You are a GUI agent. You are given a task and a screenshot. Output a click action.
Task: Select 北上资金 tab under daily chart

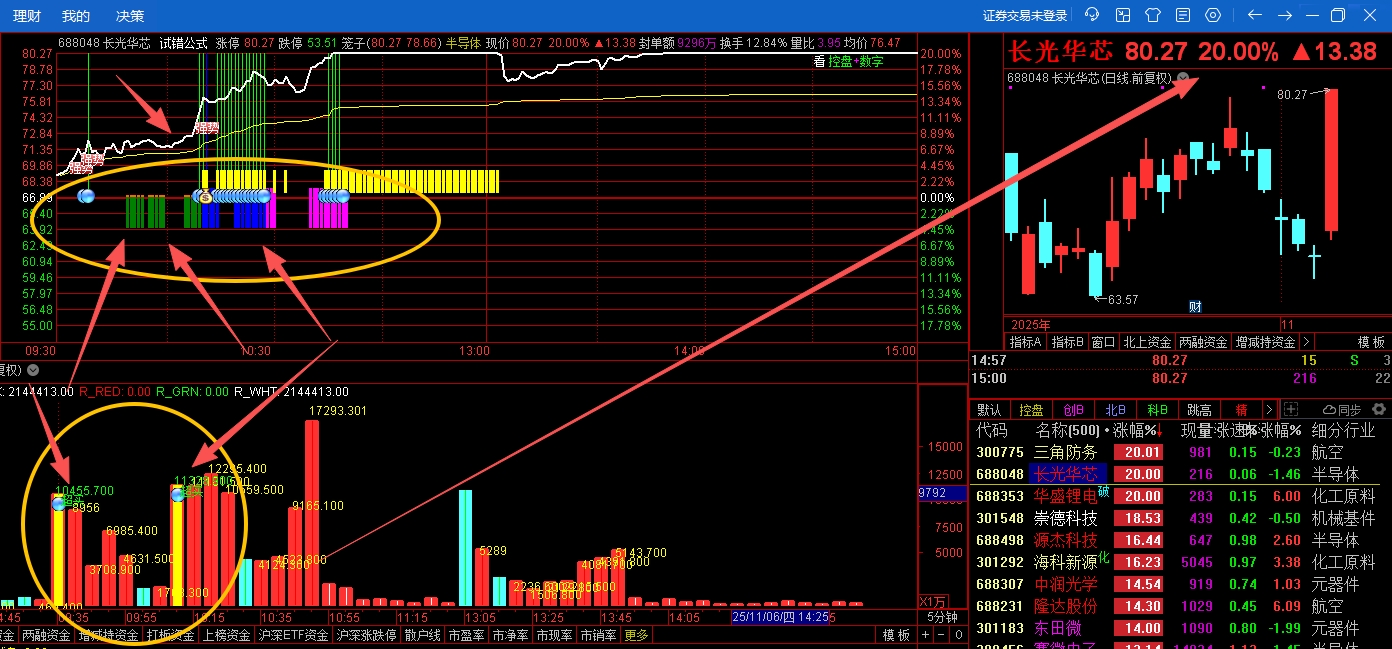[x=1147, y=342]
